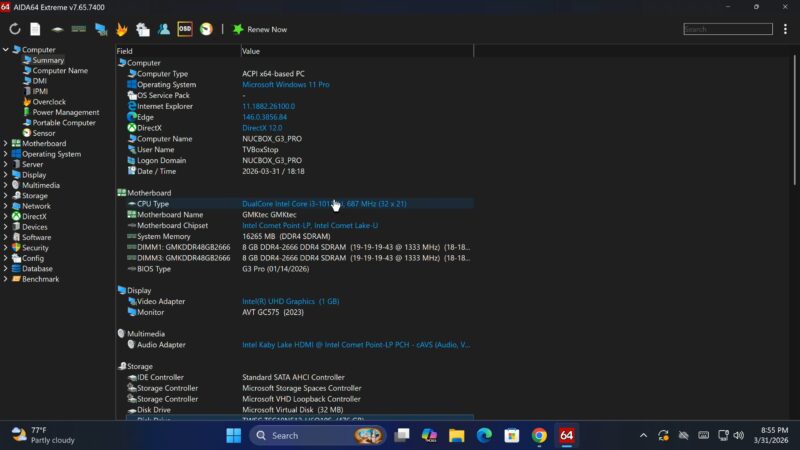The width and height of the screenshot is (800, 450).
Task: Launch the System Stability Test flame icon
Action: coord(121,29)
